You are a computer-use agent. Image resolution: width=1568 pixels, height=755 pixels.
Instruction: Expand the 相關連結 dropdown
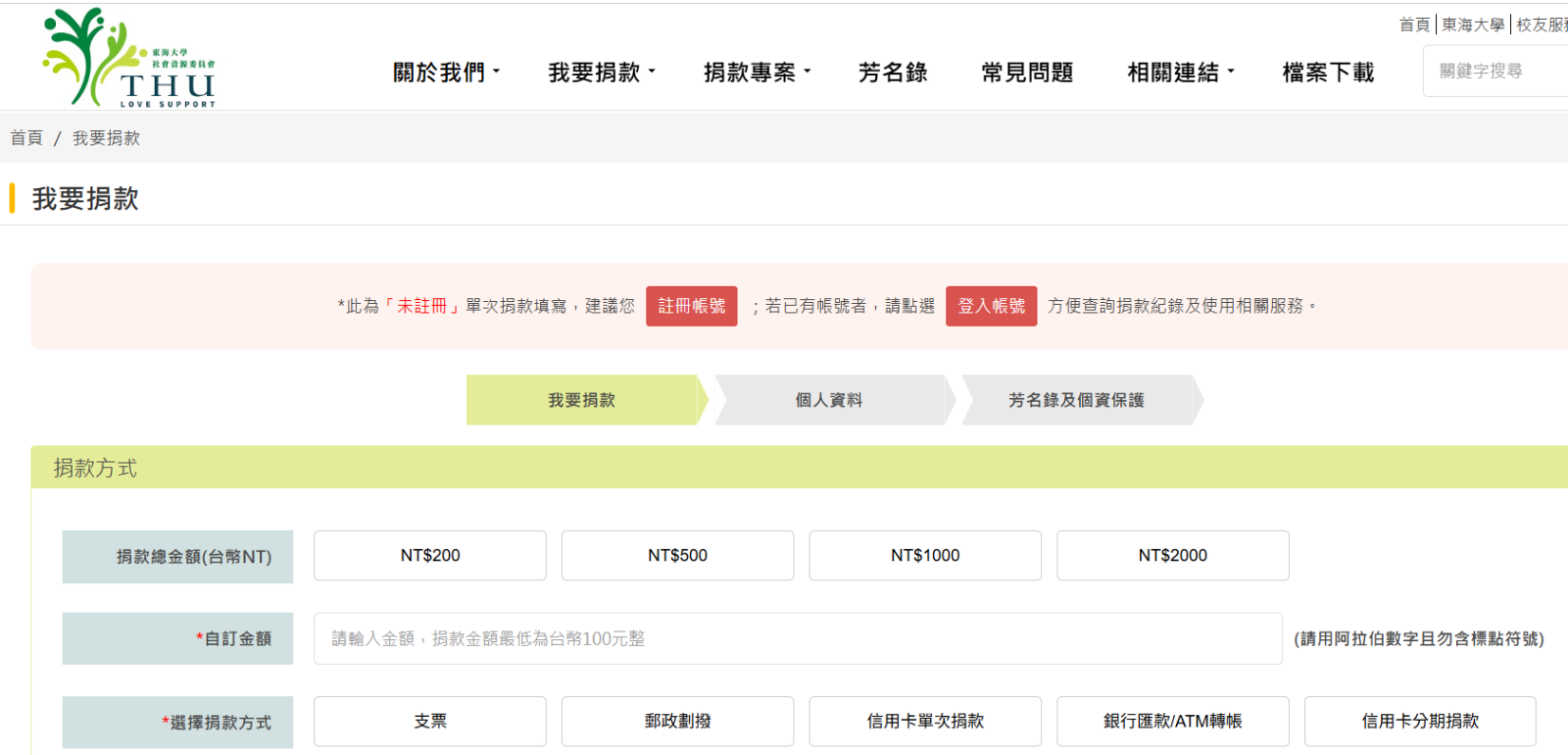[x=1180, y=73]
